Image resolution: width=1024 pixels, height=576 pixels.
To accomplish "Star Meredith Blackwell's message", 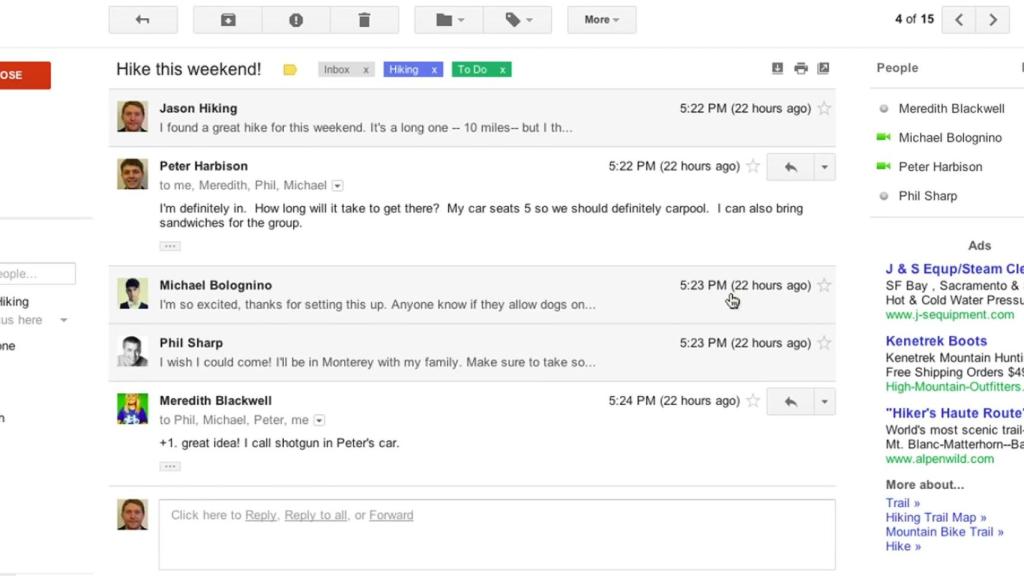I will [x=753, y=400].
